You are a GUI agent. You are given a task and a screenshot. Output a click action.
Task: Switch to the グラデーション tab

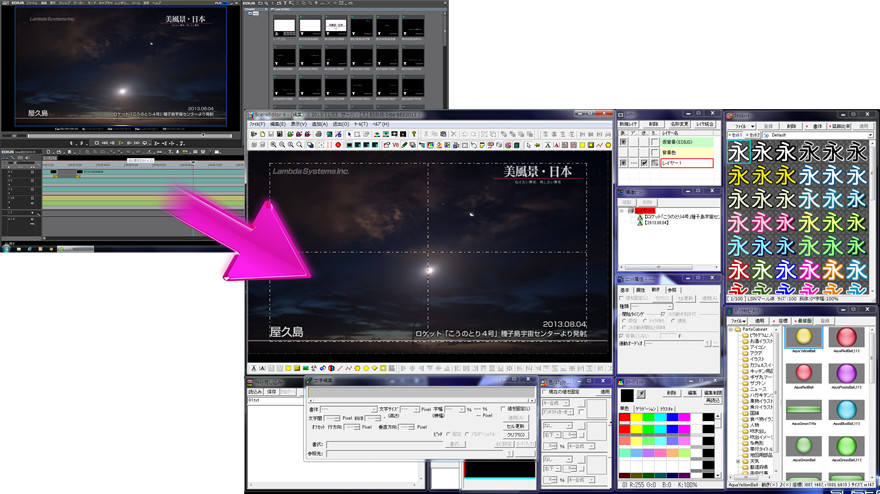pyautogui.click(x=645, y=409)
